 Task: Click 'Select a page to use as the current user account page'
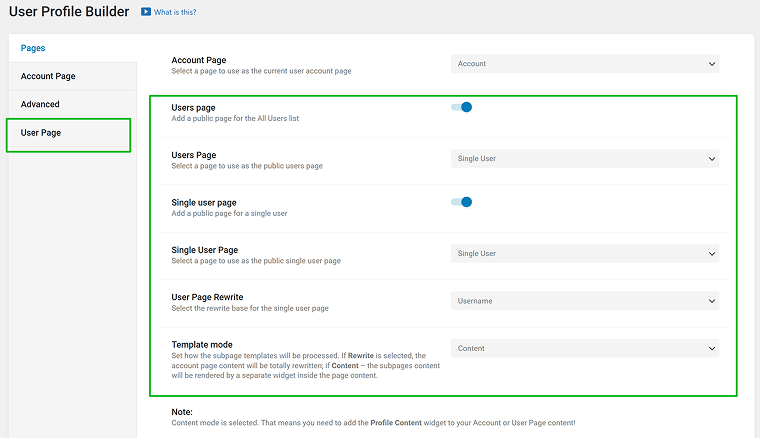coord(261,71)
